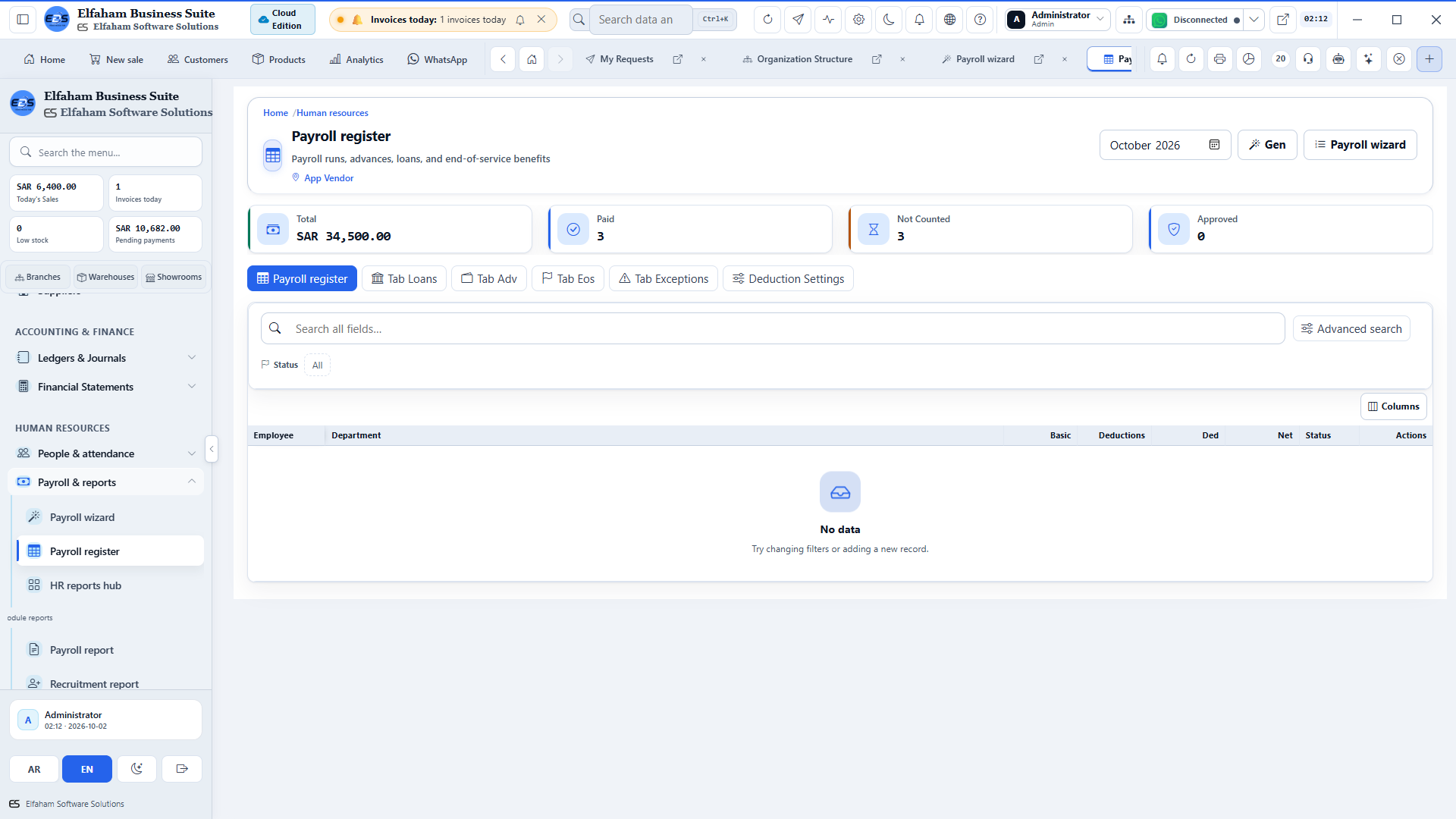The width and height of the screenshot is (1456, 819).
Task: Close the Invoices today notification banner
Action: point(541,20)
